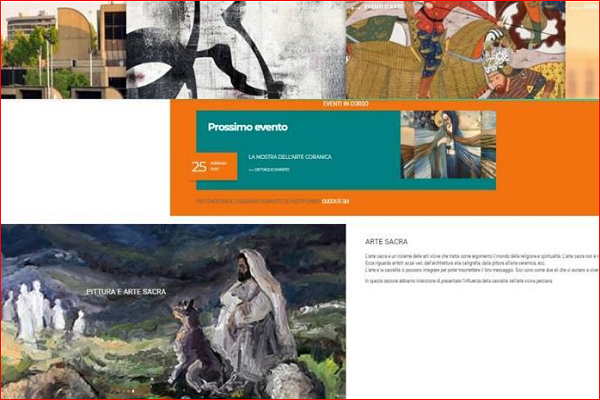Screen dimensions: 600x400
Task: Click the PITTURA E ARTE SACRA caption
Action: pyautogui.click(x=126, y=292)
